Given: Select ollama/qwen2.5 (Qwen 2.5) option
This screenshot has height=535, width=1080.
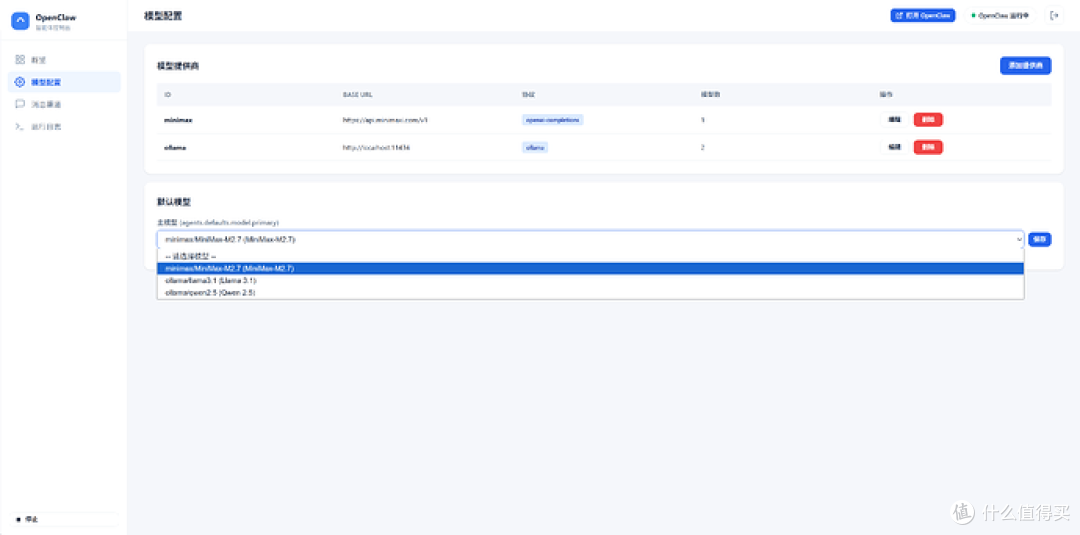Looking at the screenshot, I should pos(590,292).
